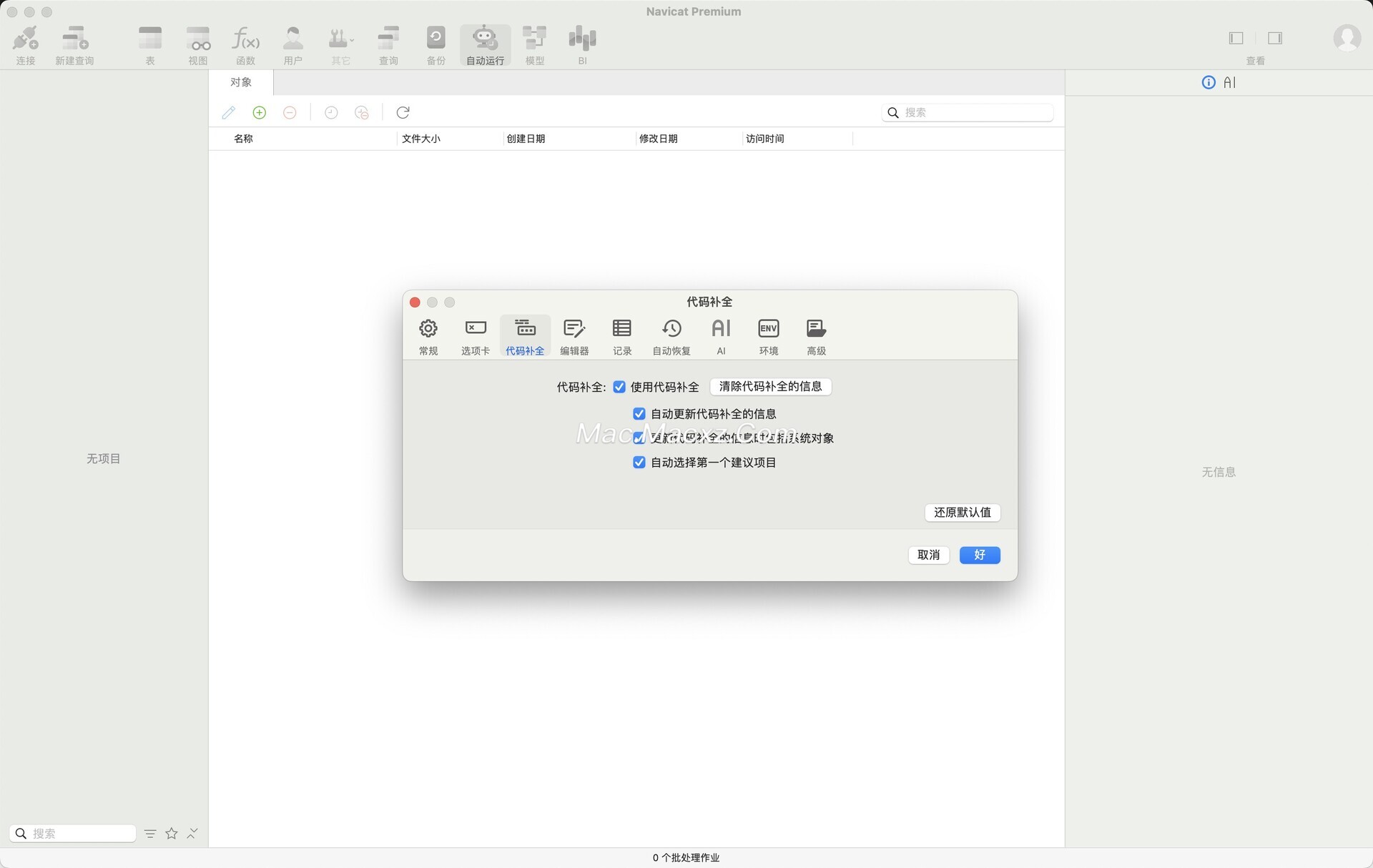Close the 代码补全 preferences dialog
The width and height of the screenshot is (1373, 868).
[x=415, y=302]
